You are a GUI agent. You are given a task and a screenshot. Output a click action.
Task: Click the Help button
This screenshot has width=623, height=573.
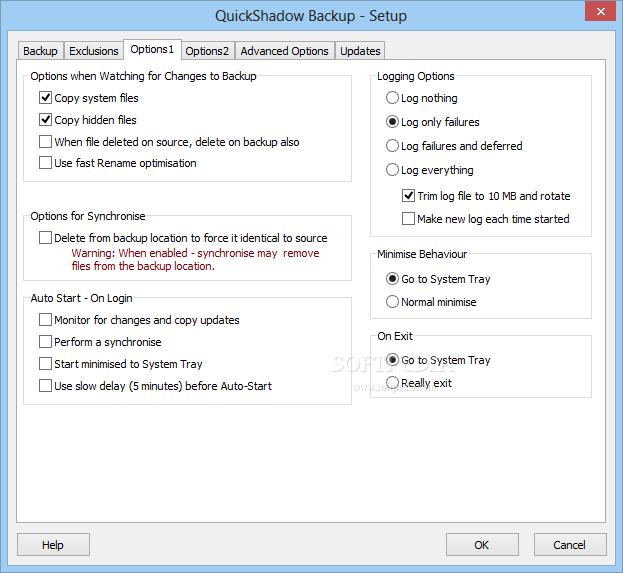coord(53,545)
